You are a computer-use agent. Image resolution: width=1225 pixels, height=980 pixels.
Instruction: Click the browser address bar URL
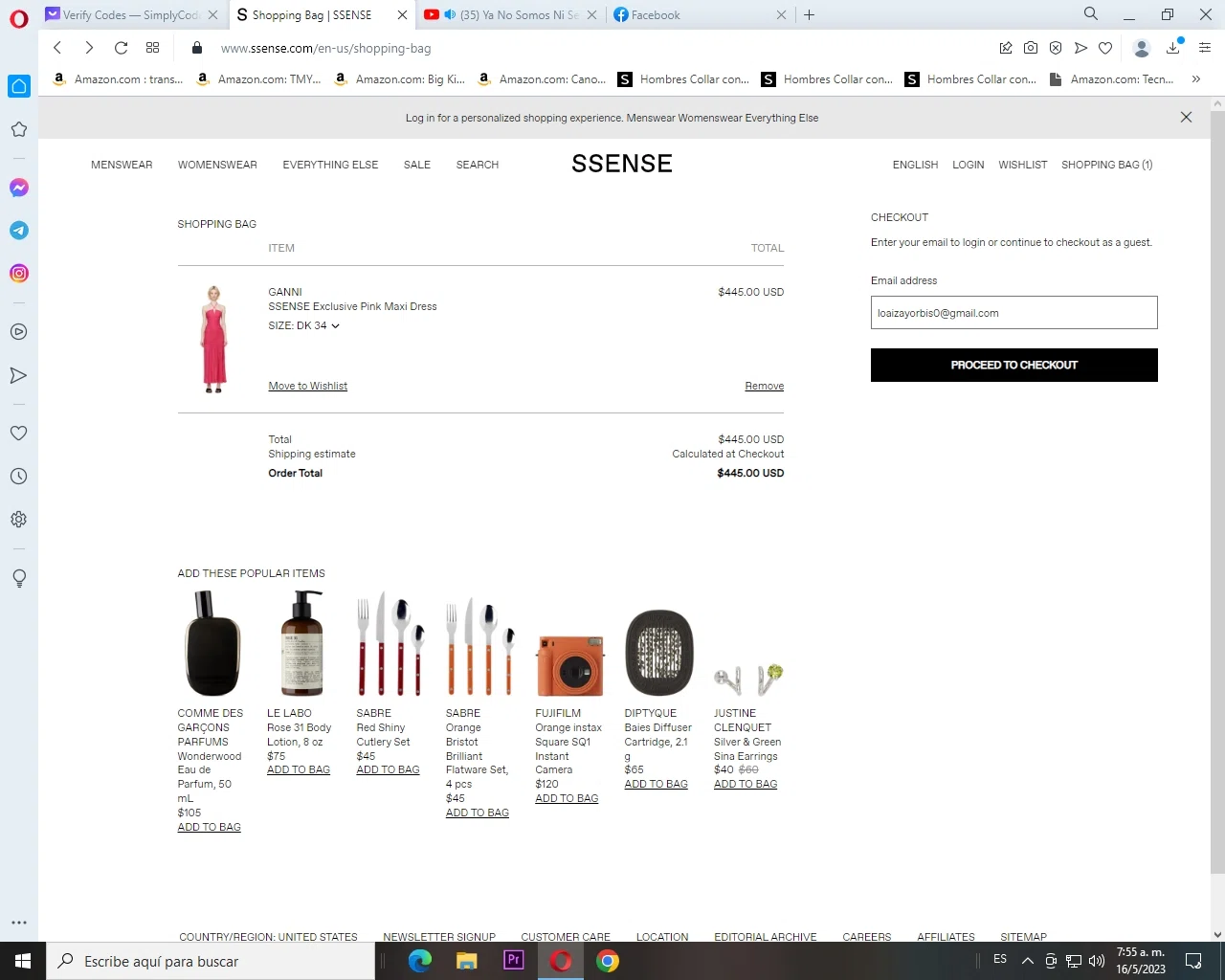click(x=325, y=48)
